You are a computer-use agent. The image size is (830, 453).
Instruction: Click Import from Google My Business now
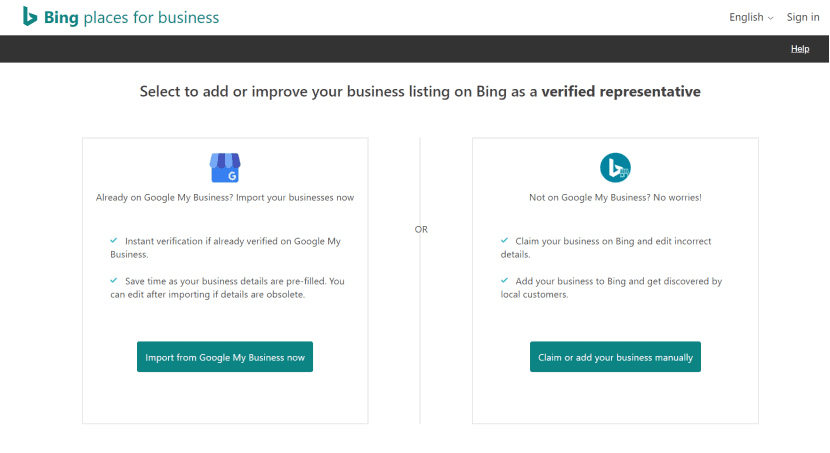[225, 357]
